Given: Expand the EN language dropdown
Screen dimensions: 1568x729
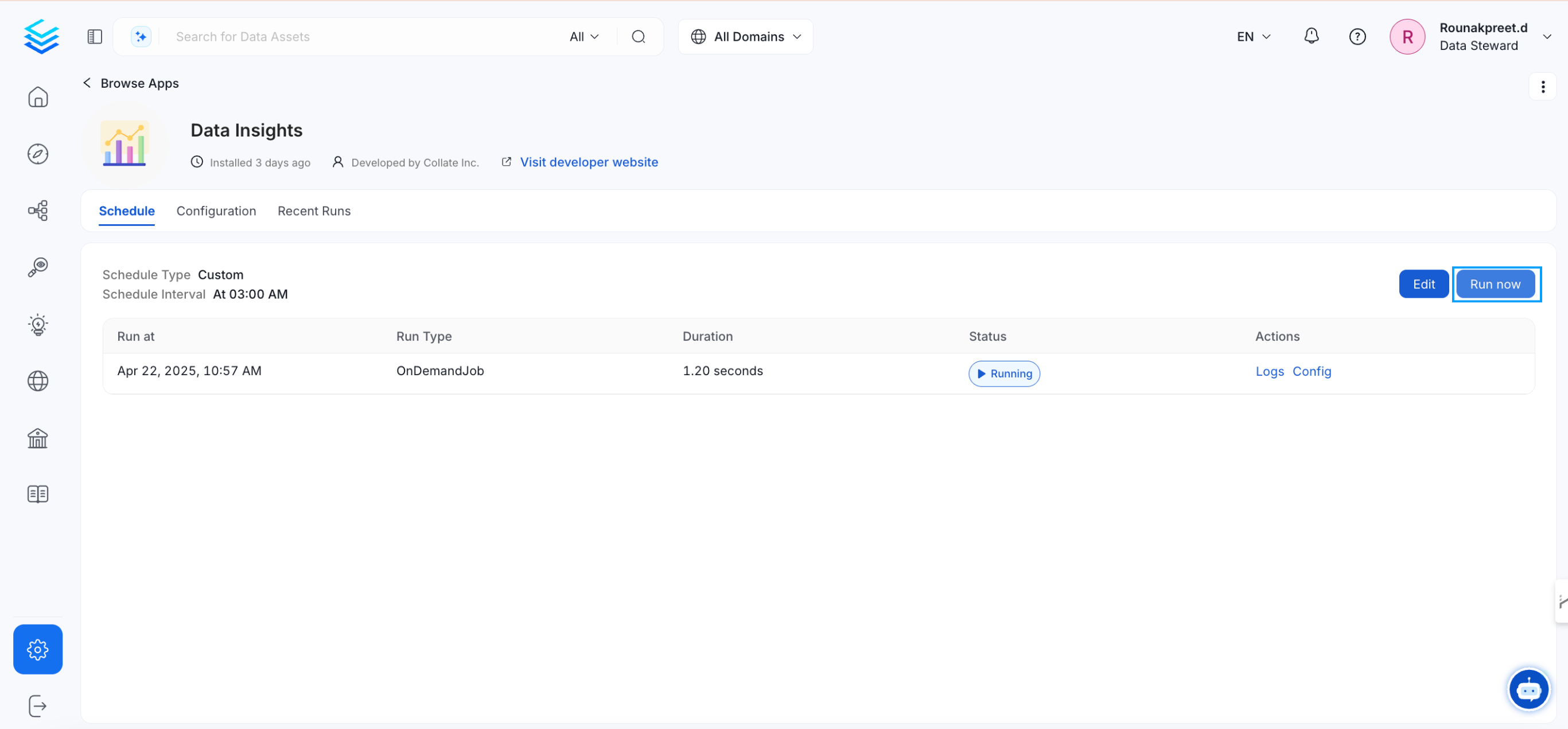Looking at the screenshot, I should 1252,36.
